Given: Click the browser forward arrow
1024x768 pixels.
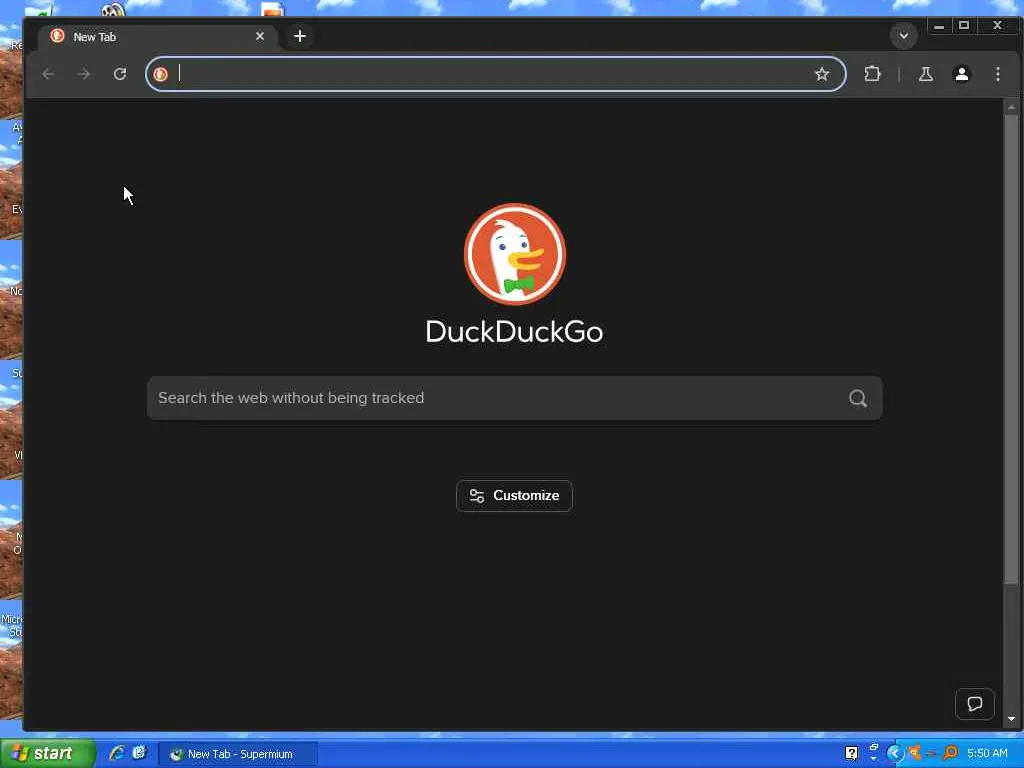Looking at the screenshot, I should 84,74.
